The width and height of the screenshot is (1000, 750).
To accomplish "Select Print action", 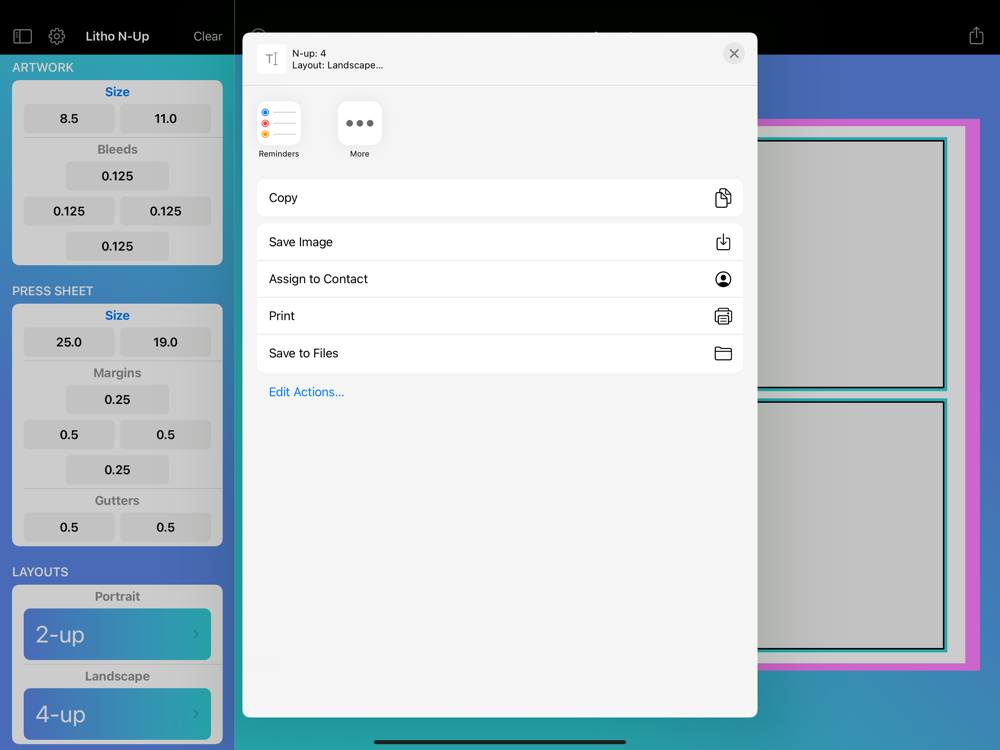I will [x=499, y=316].
